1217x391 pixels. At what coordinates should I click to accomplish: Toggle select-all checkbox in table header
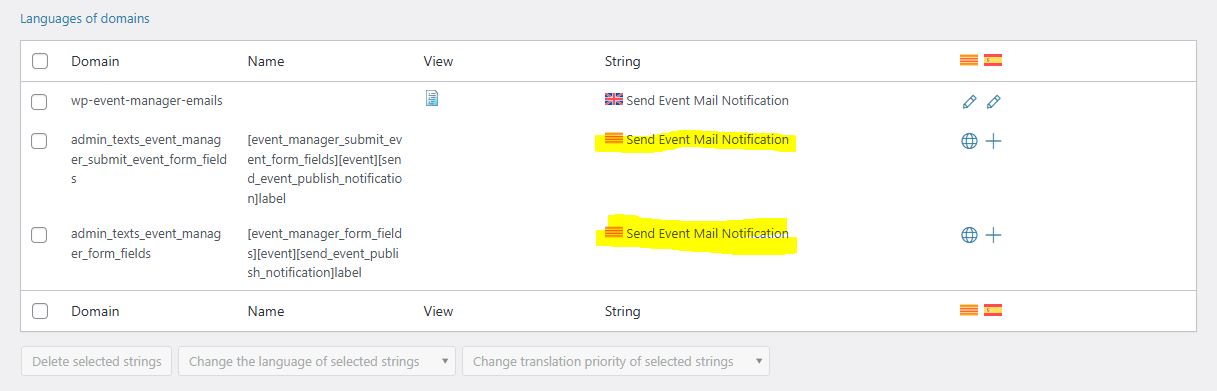point(40,61)
